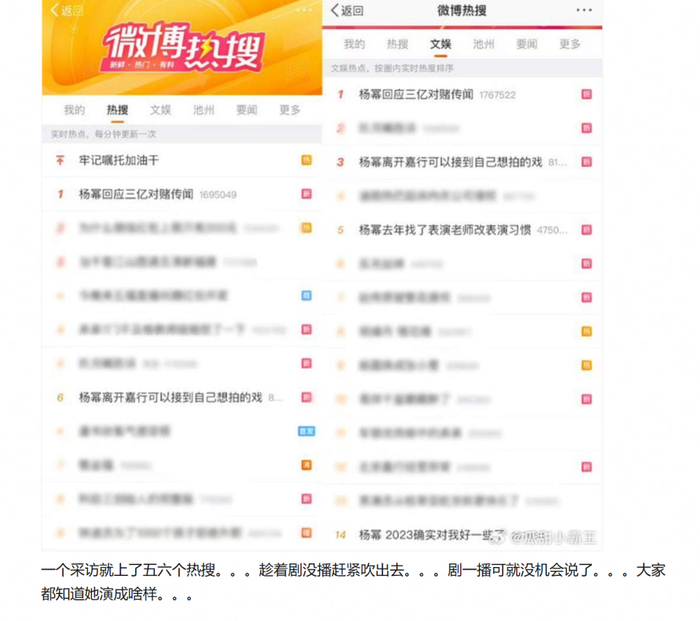Click the 微博热搜 banner logo image
Image resolution: width=700 pixels, height=621 pixels.
[x=183, y=48]
